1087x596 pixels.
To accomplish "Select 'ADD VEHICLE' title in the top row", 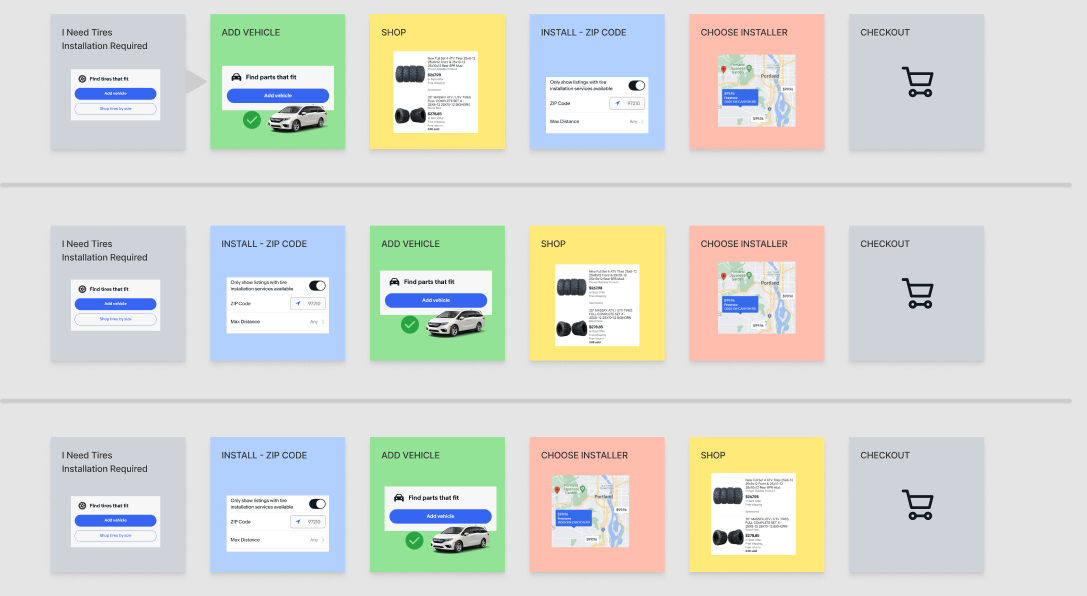I will coord(251,33).
